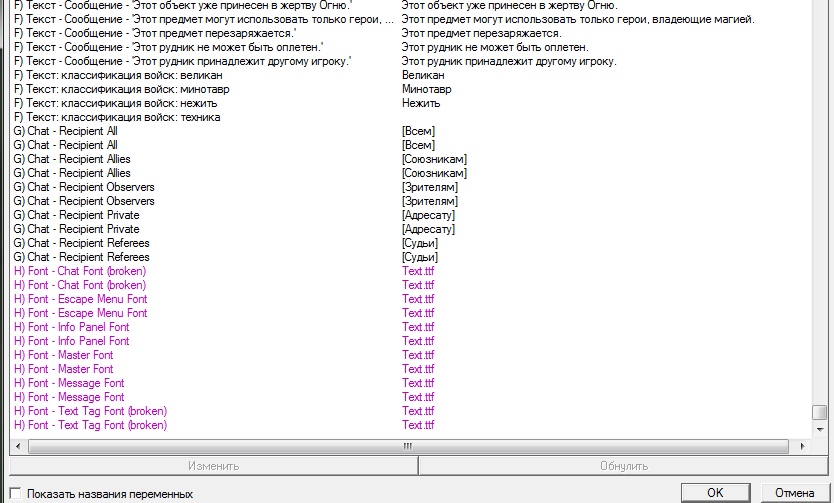
Task: Click the value 'Великан'
Action: (x=423, y=75)
